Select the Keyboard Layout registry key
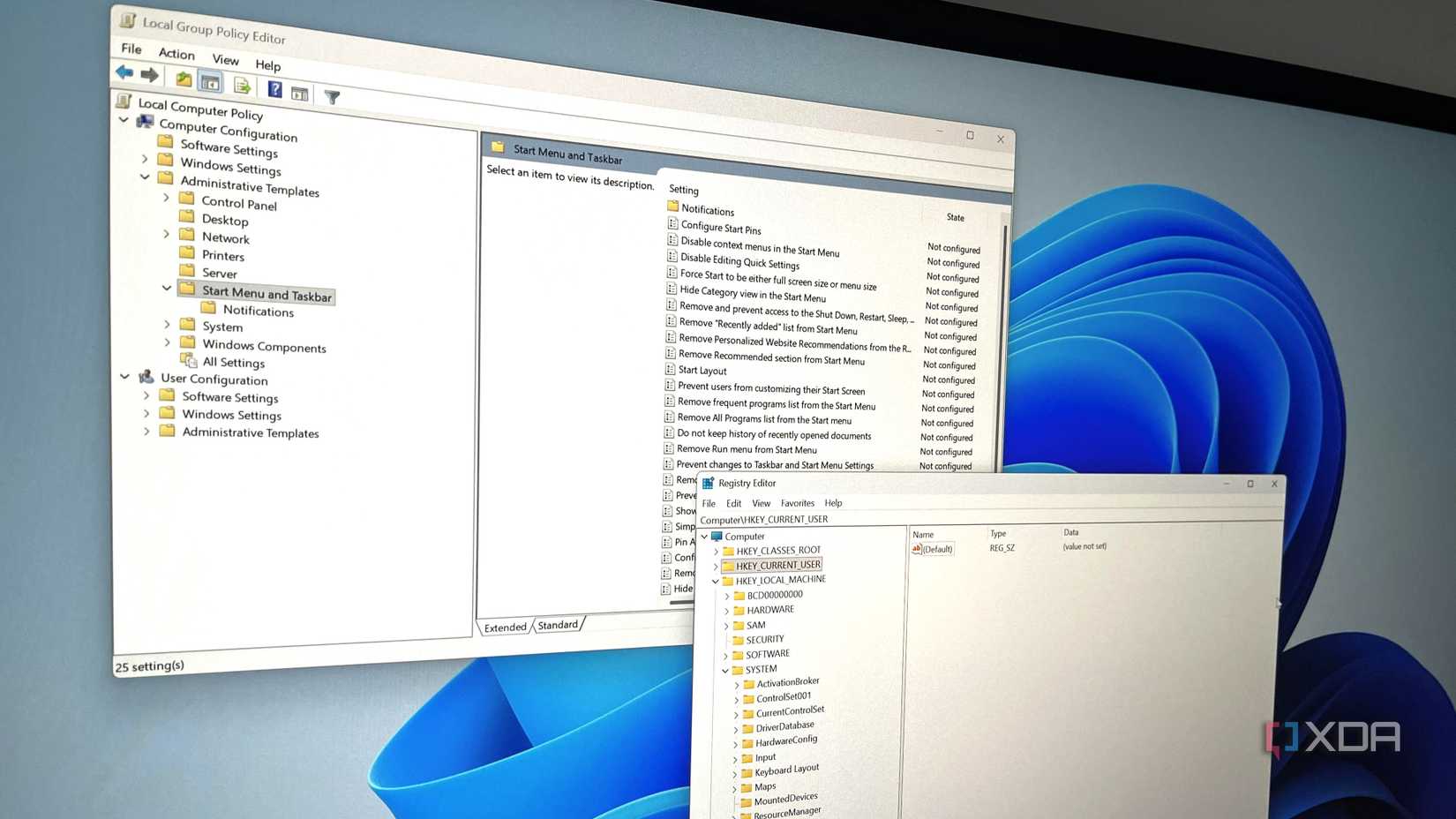This screenshot has height=819, width=1456. [787, 770]
